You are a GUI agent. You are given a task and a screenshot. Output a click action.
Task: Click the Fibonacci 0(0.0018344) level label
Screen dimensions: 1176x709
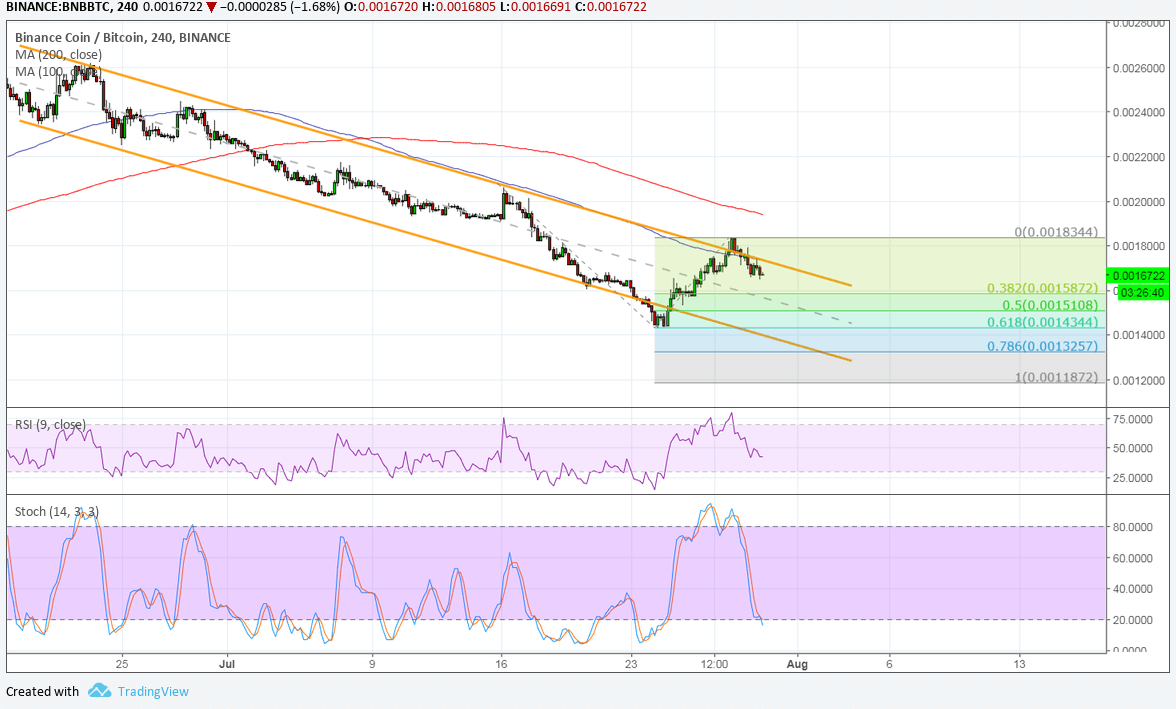(x=1056, y=233)
